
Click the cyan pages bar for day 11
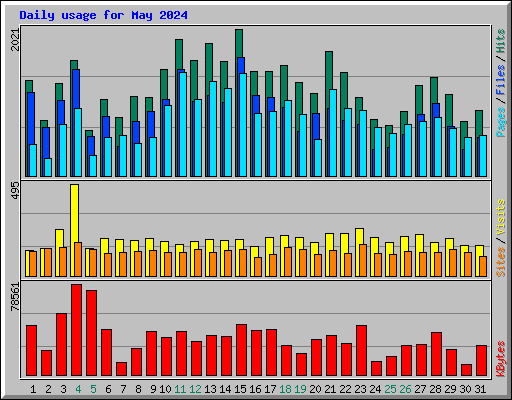(183, 124)
